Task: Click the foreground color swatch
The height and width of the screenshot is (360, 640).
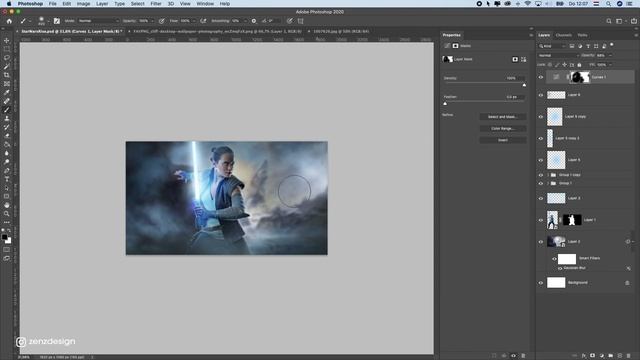Action: (4, 237)
